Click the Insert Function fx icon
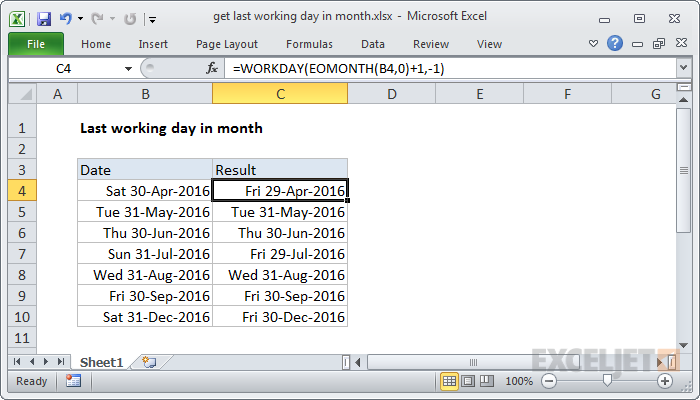Viewport: 700px width, 400px height. tap(212, 68)
